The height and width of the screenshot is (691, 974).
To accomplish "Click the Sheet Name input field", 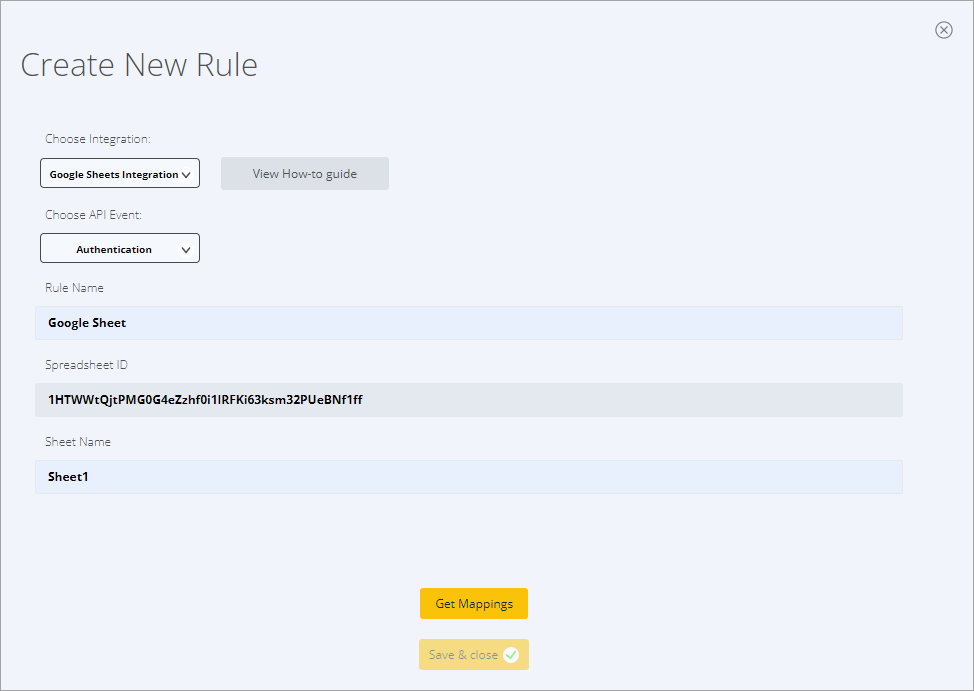I will click(469, 477).
